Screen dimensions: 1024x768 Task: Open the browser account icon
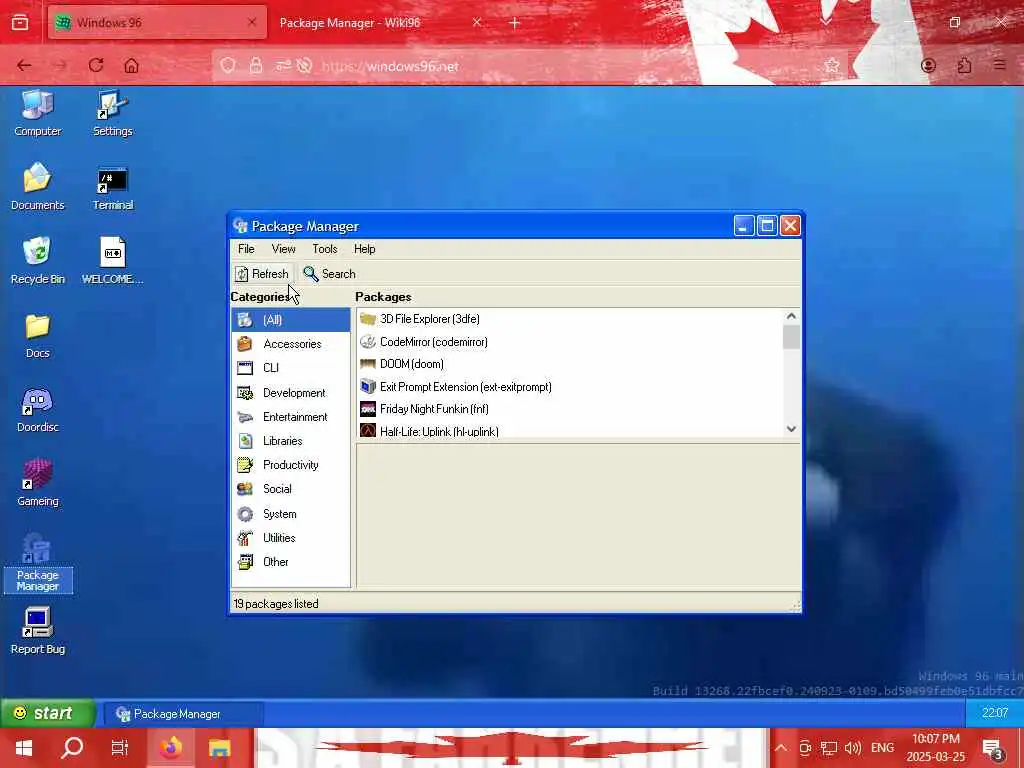[x=928, y=65]
